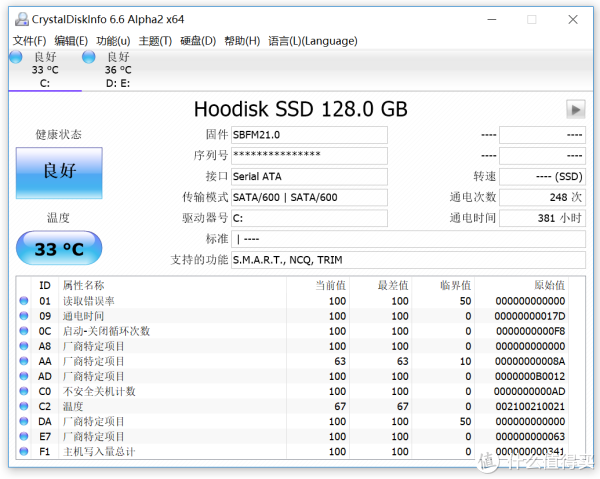The width and height of the screenshot is (600, 479).
Task: Click the 标准 standard field
Action: point(408,239)
